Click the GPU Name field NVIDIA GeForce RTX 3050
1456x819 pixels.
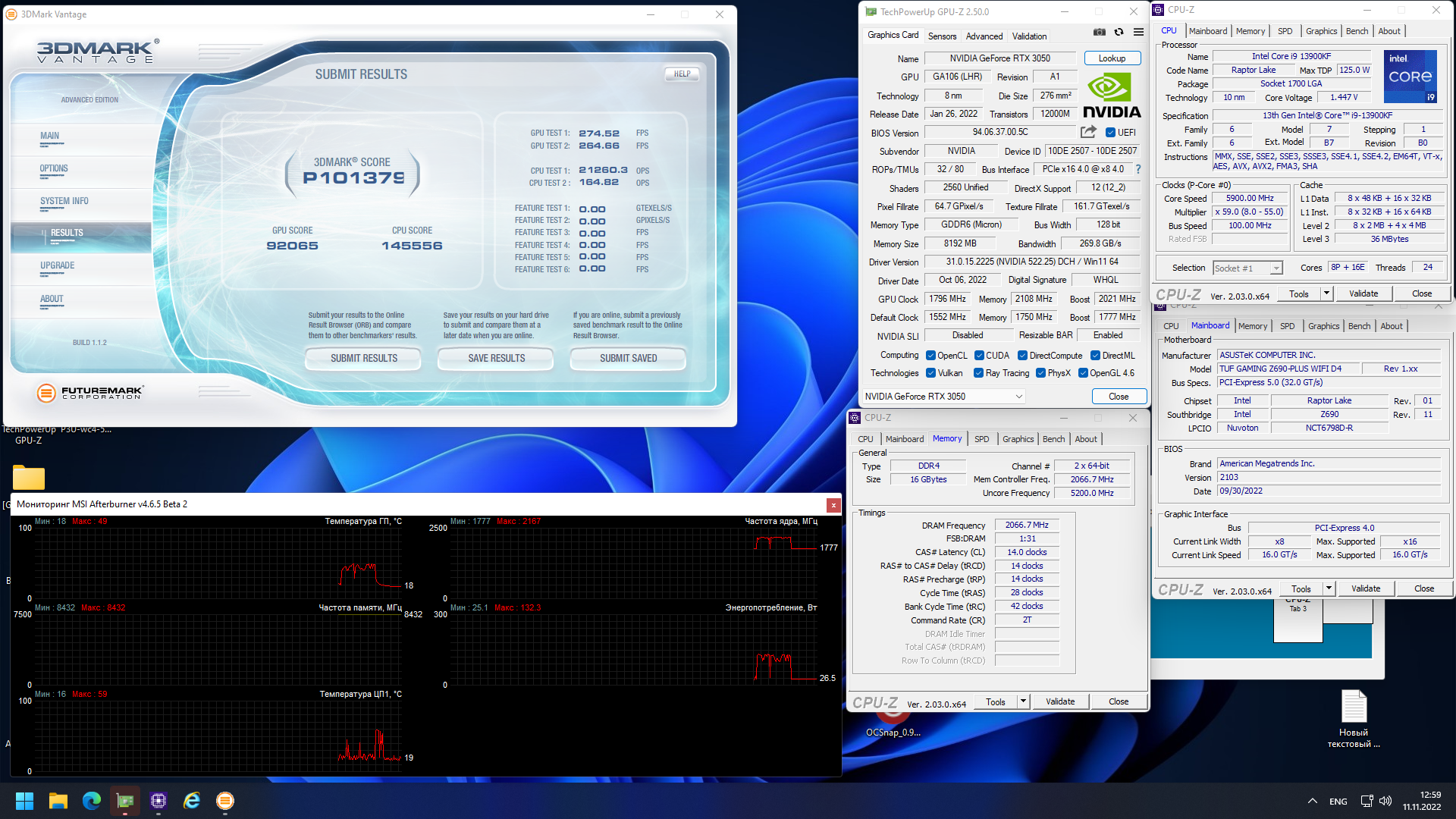coord(999,58)
